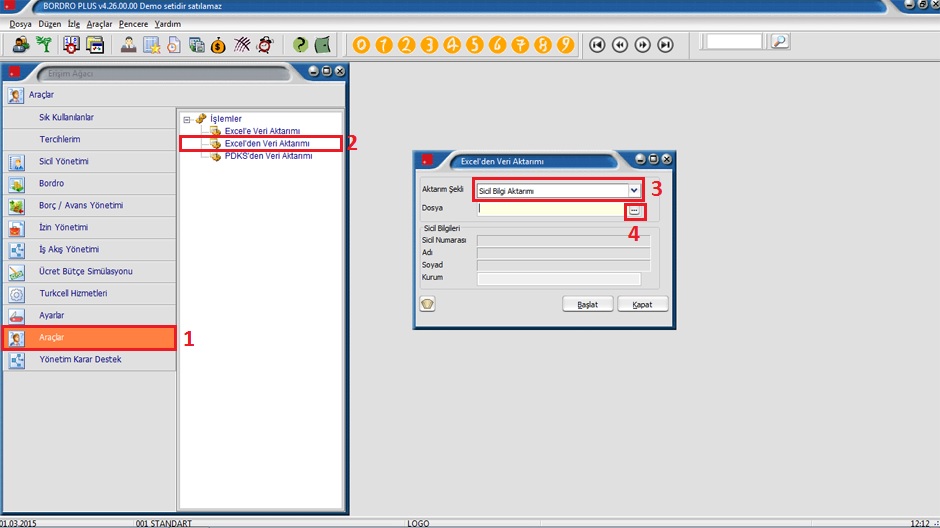Select Sık Kullanılanlar in the sidebar
The width and height of the screenshot is (940, 528).
(x=89, y=117)
